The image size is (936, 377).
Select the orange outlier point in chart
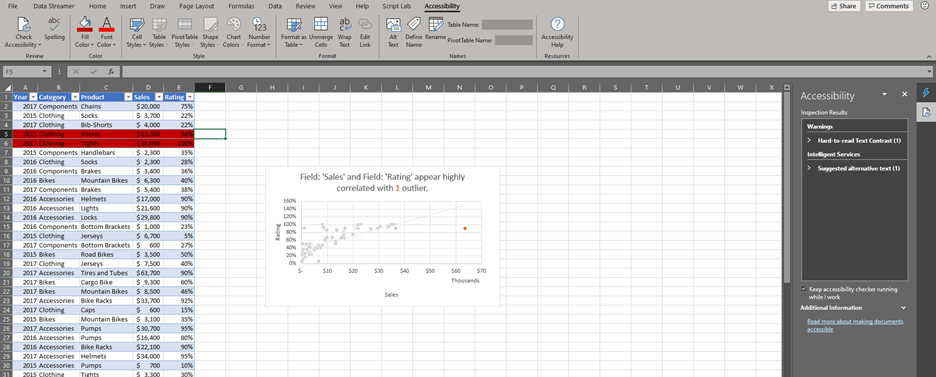point(465,228)
